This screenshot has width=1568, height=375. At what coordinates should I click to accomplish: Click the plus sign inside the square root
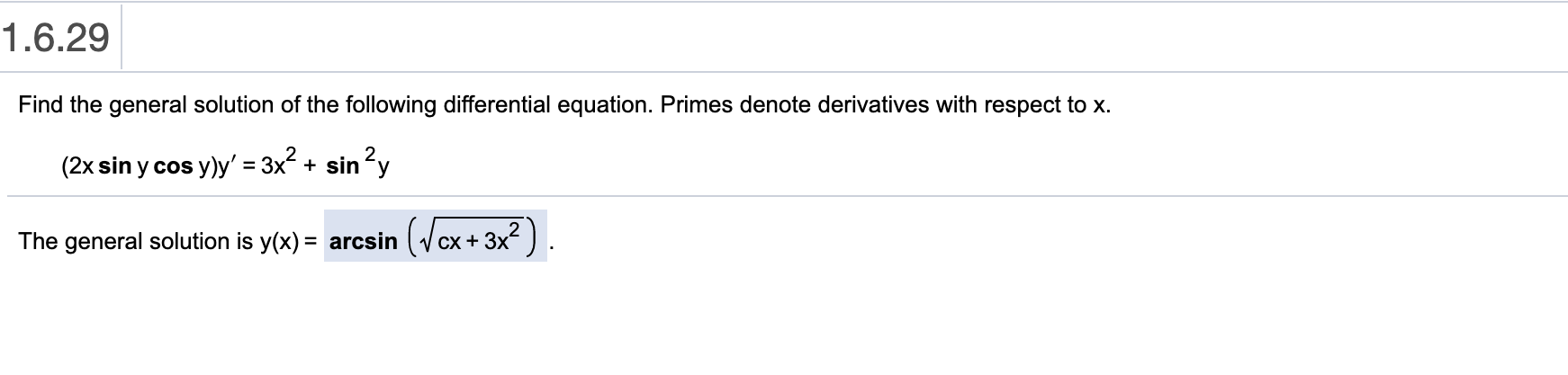tap(472, 242)
